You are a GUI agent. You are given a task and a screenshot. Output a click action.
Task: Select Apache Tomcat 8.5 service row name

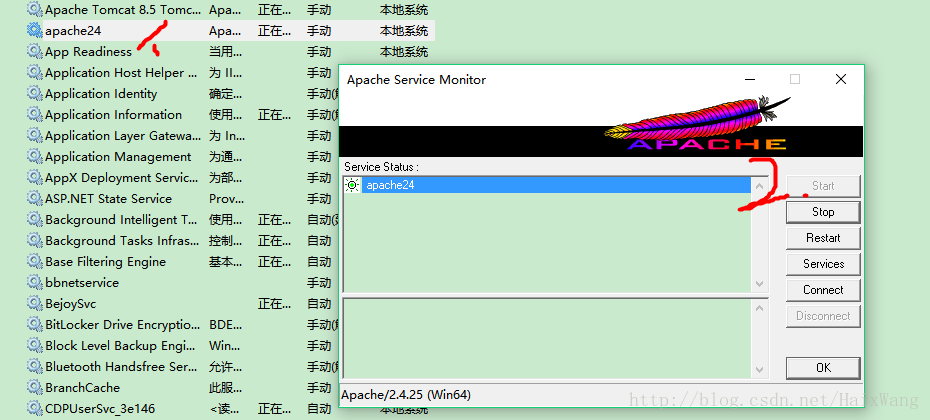point(123,9)
